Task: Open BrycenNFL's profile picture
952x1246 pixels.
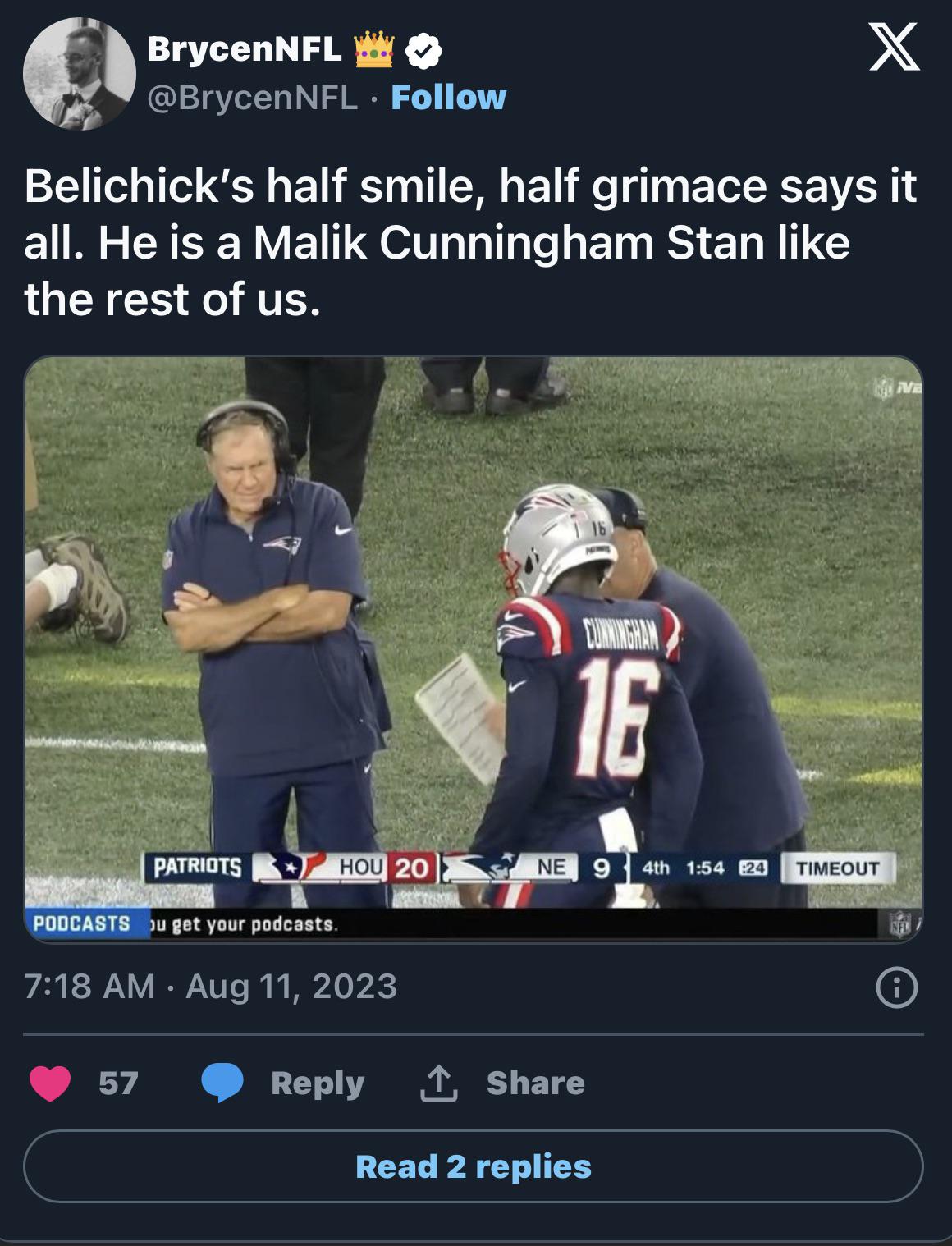Action: coord(80,74)
